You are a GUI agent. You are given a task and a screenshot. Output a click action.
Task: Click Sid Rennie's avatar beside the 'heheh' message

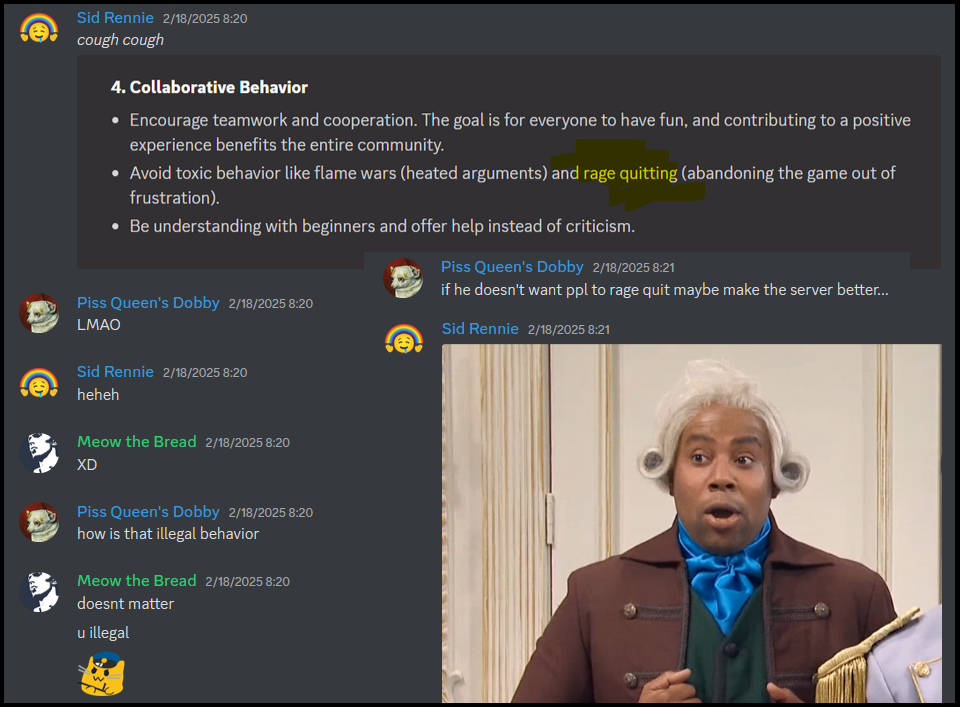tap(39, 383)
